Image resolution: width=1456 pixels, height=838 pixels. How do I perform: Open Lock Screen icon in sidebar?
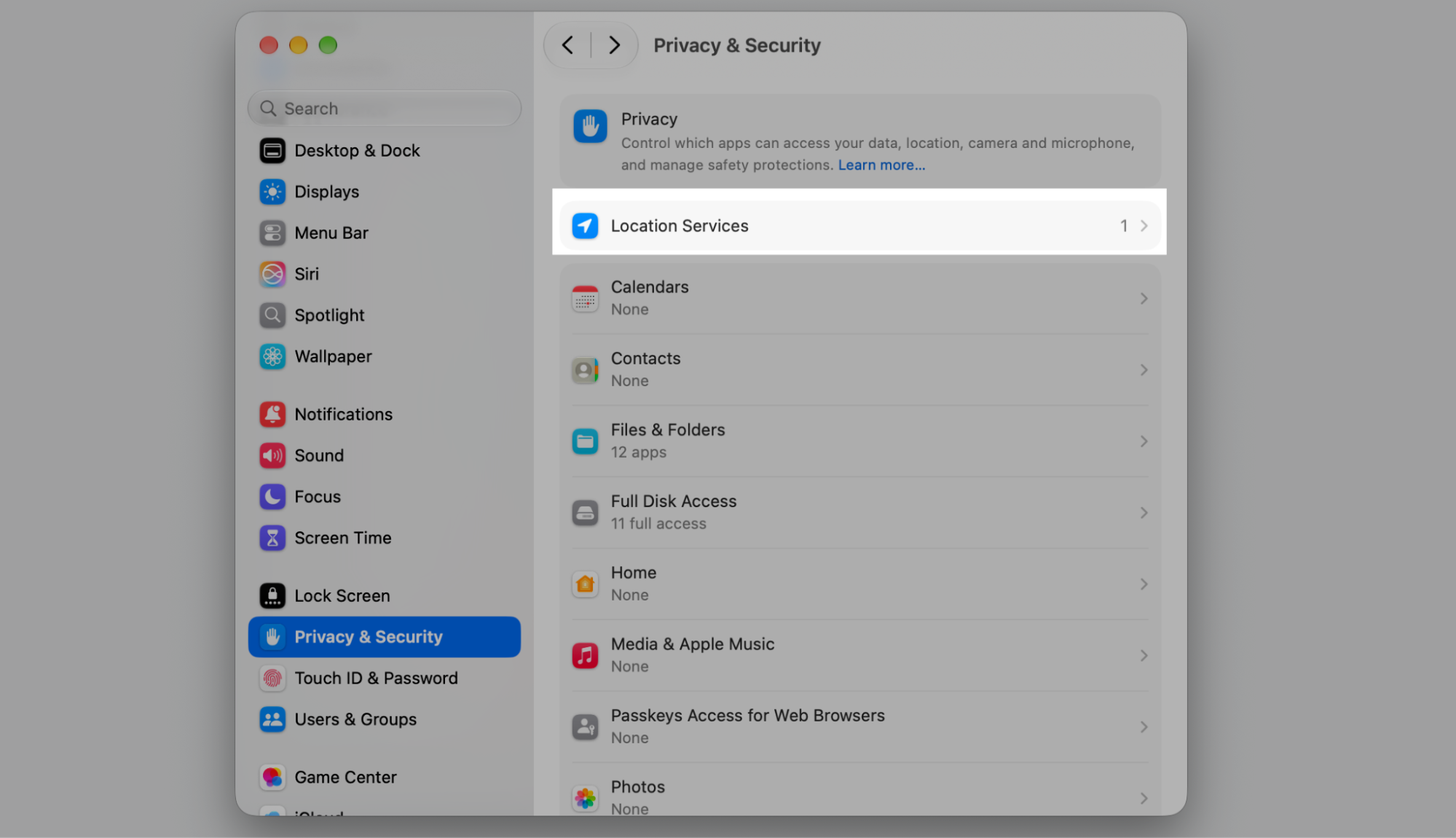point(272,596)
